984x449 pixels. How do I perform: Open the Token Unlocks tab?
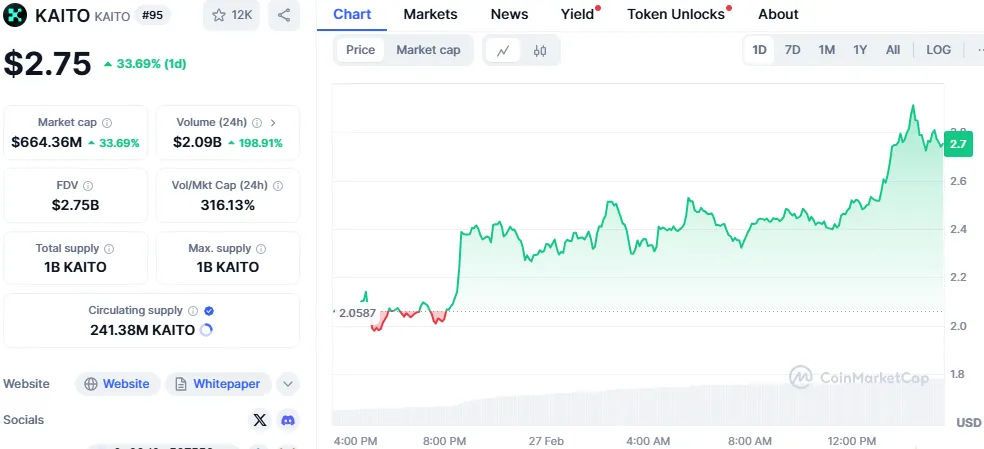pos(676,14)
